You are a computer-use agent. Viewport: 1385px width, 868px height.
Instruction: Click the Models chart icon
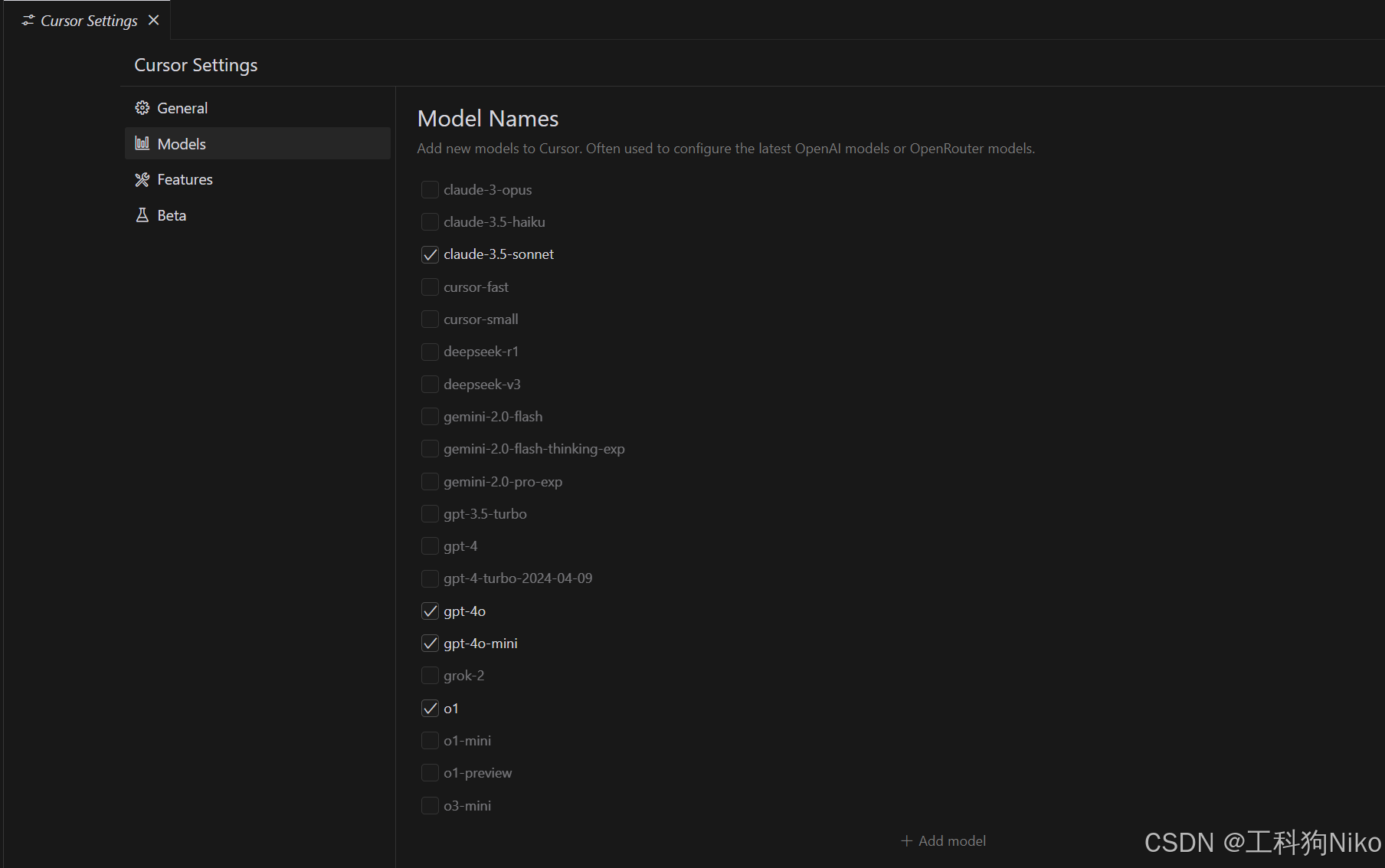coord(142,143)
